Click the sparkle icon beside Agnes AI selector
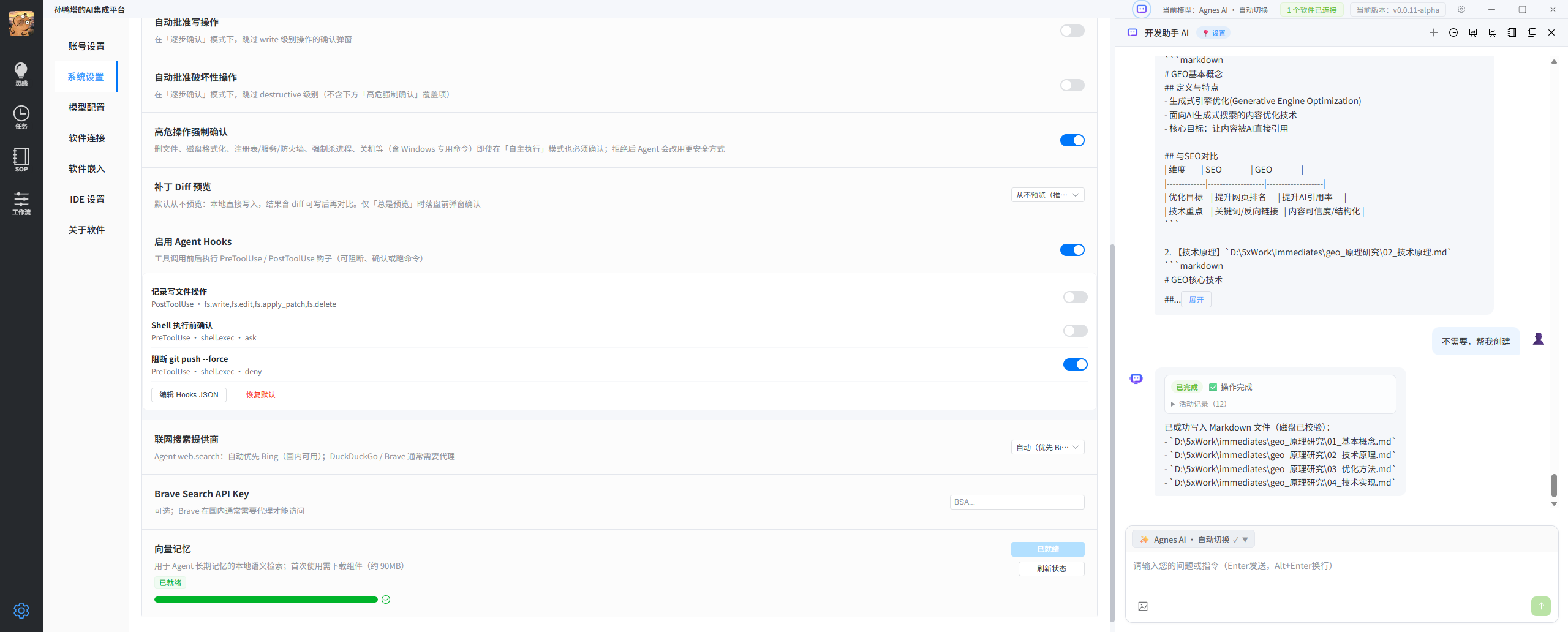The height and width of the screenshot is (632, 1568). pos(1144,540)
